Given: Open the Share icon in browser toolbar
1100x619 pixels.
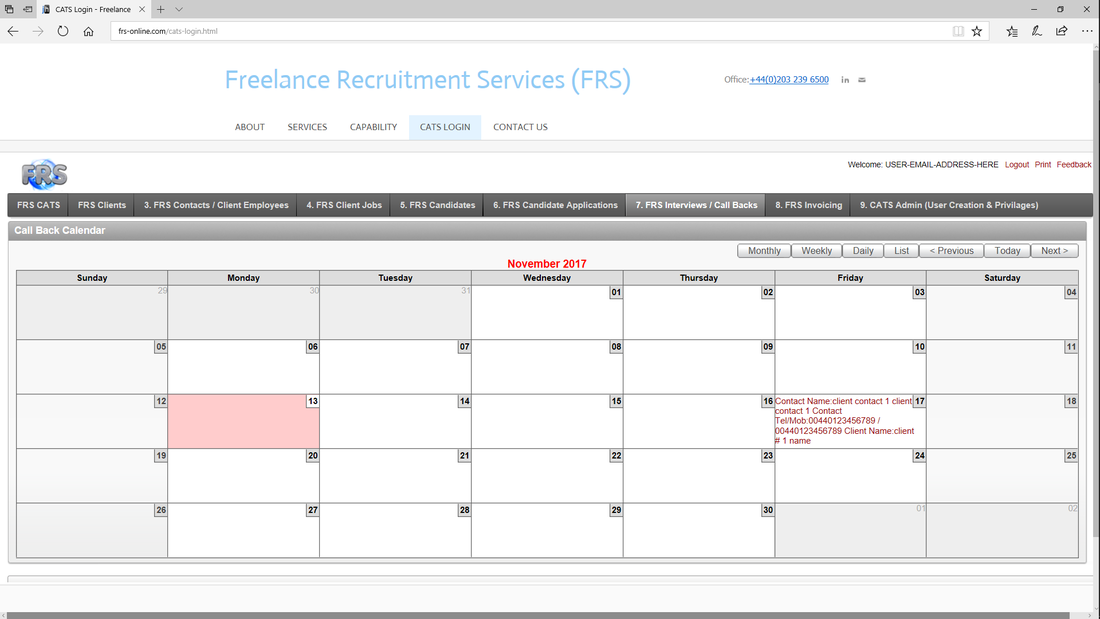Looking at the screenshot, I should coord(1061,31).
